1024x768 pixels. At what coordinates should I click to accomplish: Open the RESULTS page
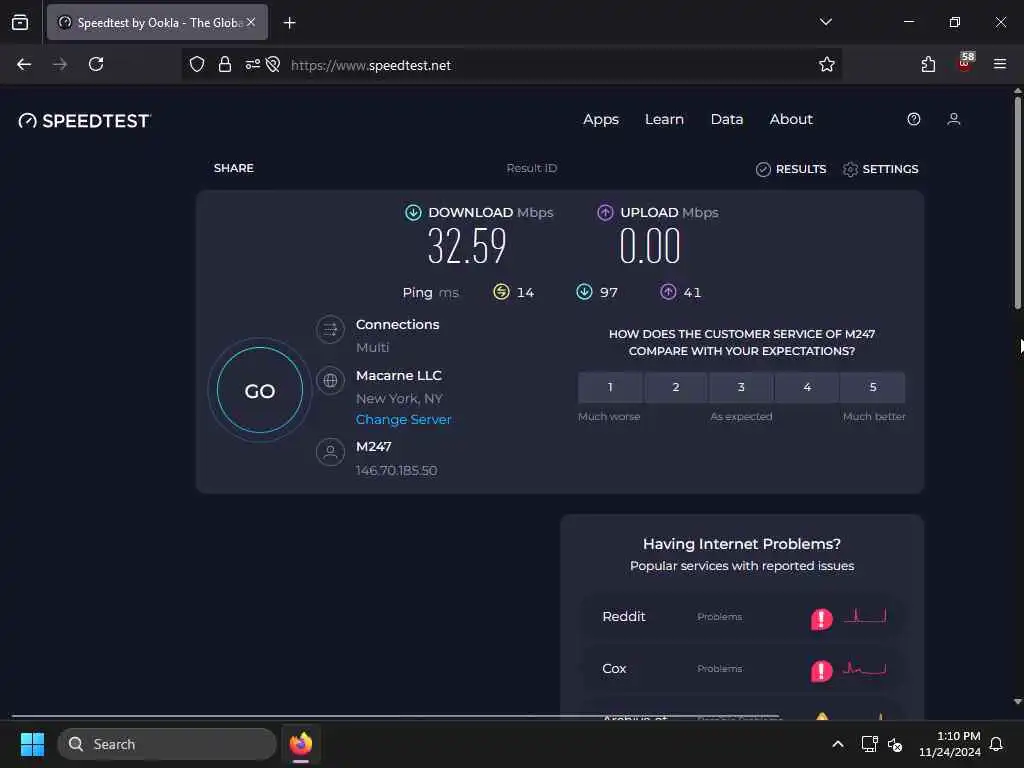pyautogui.click(x=791, y=169)
